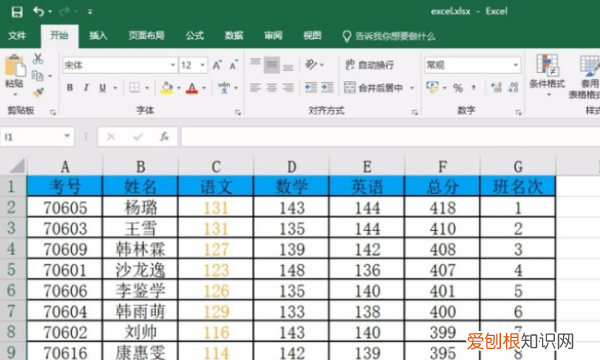Cut selection with the scissors icon

click(38, 59)
